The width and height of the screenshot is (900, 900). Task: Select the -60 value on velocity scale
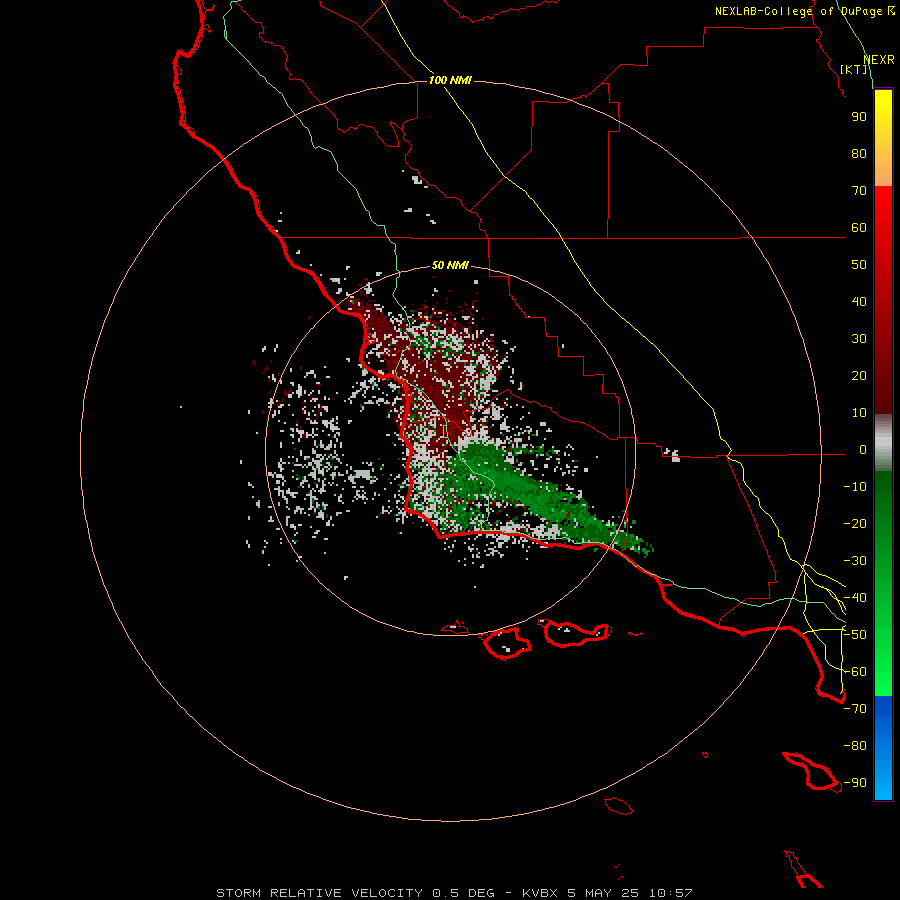pyautogui.click(x=855, y=672)
